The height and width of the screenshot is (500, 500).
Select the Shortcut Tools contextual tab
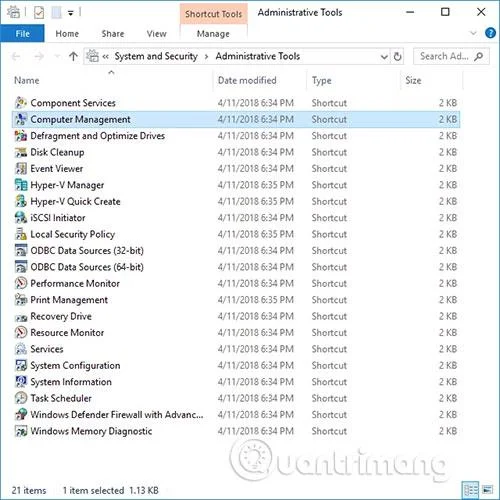(x=213, y=14)
